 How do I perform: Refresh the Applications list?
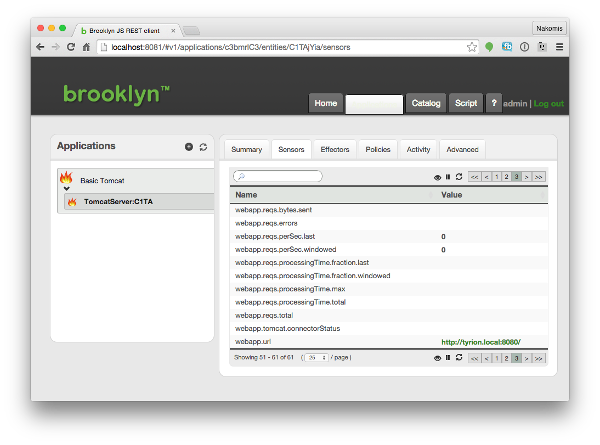click(x=203, y=147)
